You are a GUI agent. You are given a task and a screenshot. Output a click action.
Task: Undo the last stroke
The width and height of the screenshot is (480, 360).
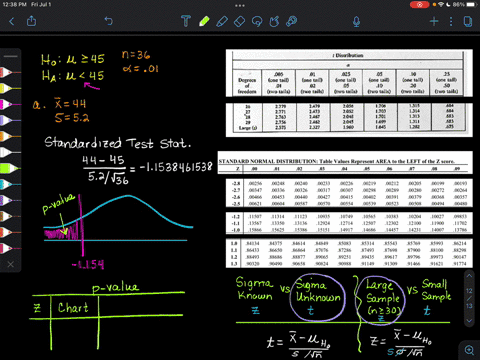109,21
